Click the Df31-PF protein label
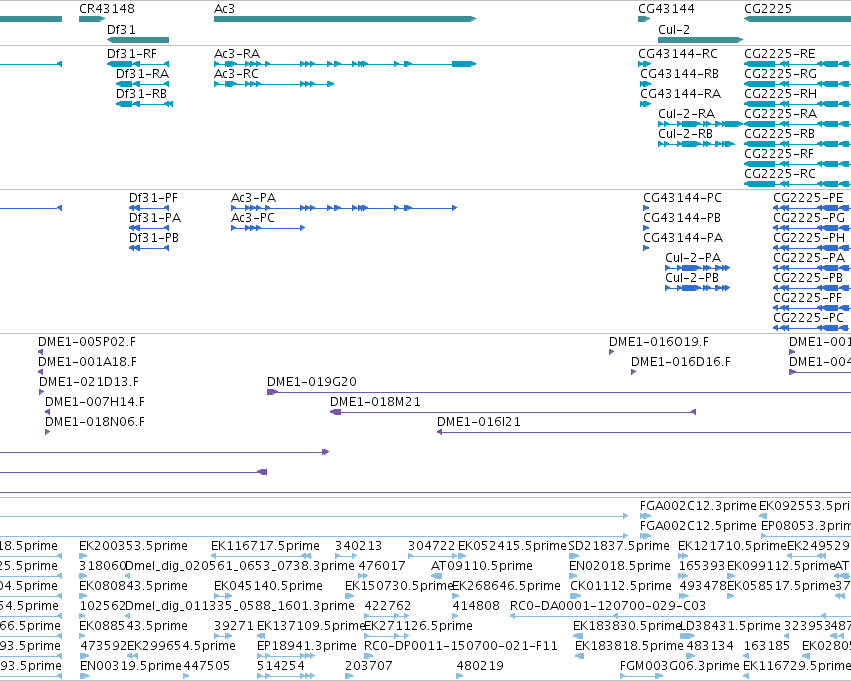Screen dimensions: 851x681 coord(154,198)
